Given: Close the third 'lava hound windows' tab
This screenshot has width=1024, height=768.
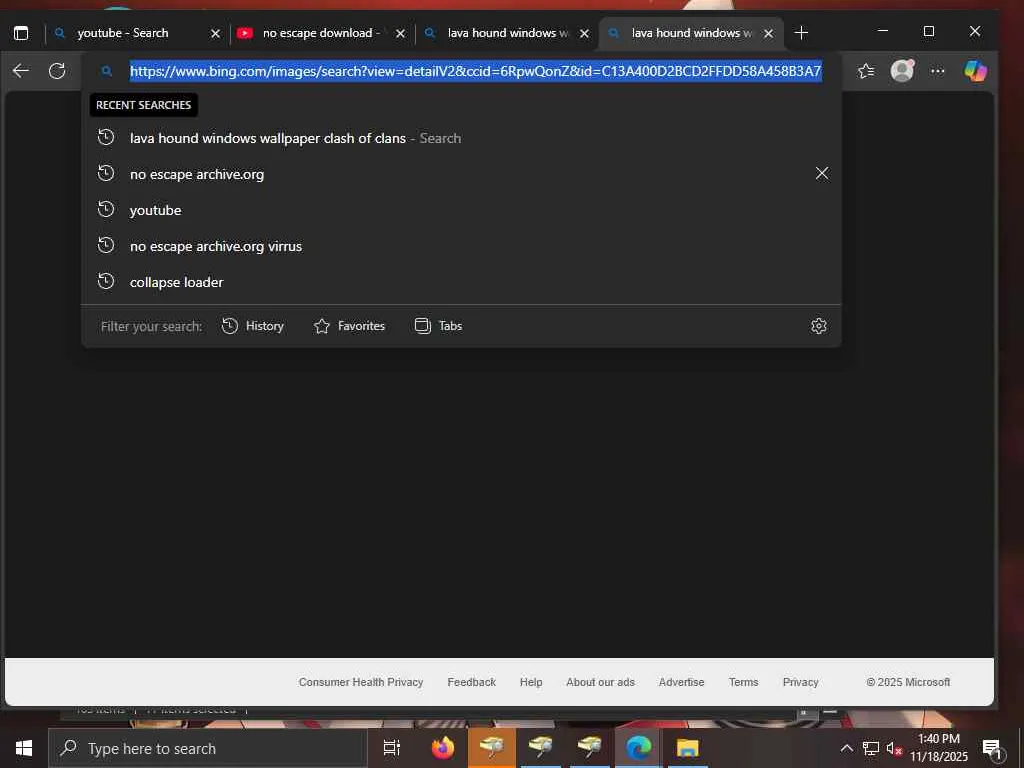Looking at the screenshot, I should tap(584, 33).
